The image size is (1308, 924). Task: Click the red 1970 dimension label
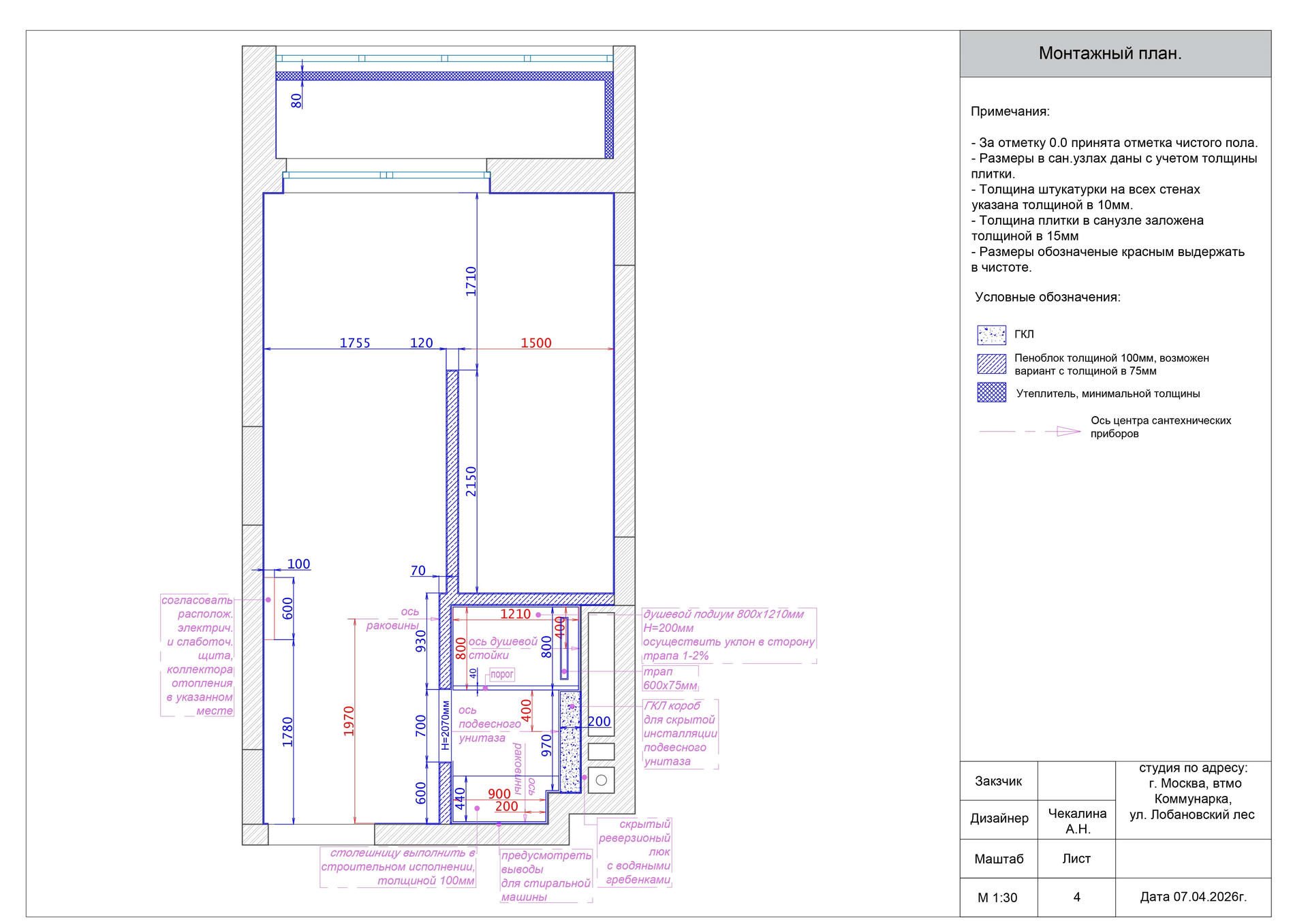(x=349, y=721)
